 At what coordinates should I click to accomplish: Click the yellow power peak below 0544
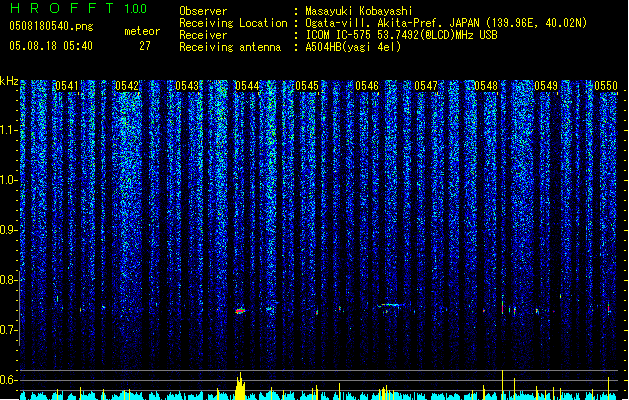[240, 386]
